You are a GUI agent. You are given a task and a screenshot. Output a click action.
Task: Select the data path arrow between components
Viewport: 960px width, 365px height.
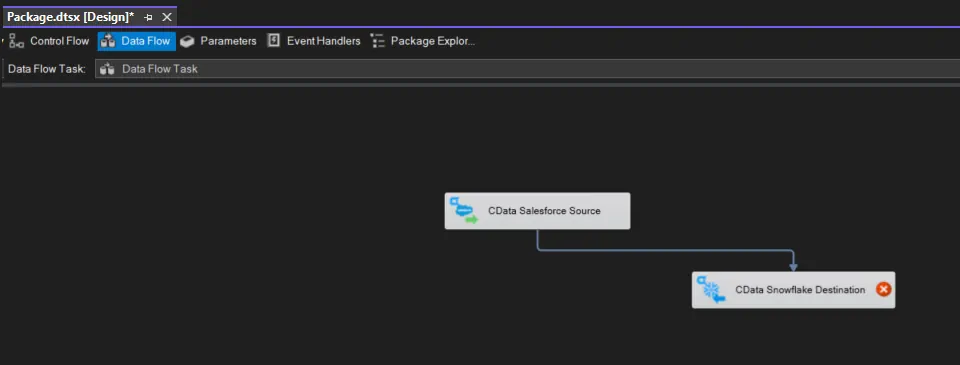point(667,250)
